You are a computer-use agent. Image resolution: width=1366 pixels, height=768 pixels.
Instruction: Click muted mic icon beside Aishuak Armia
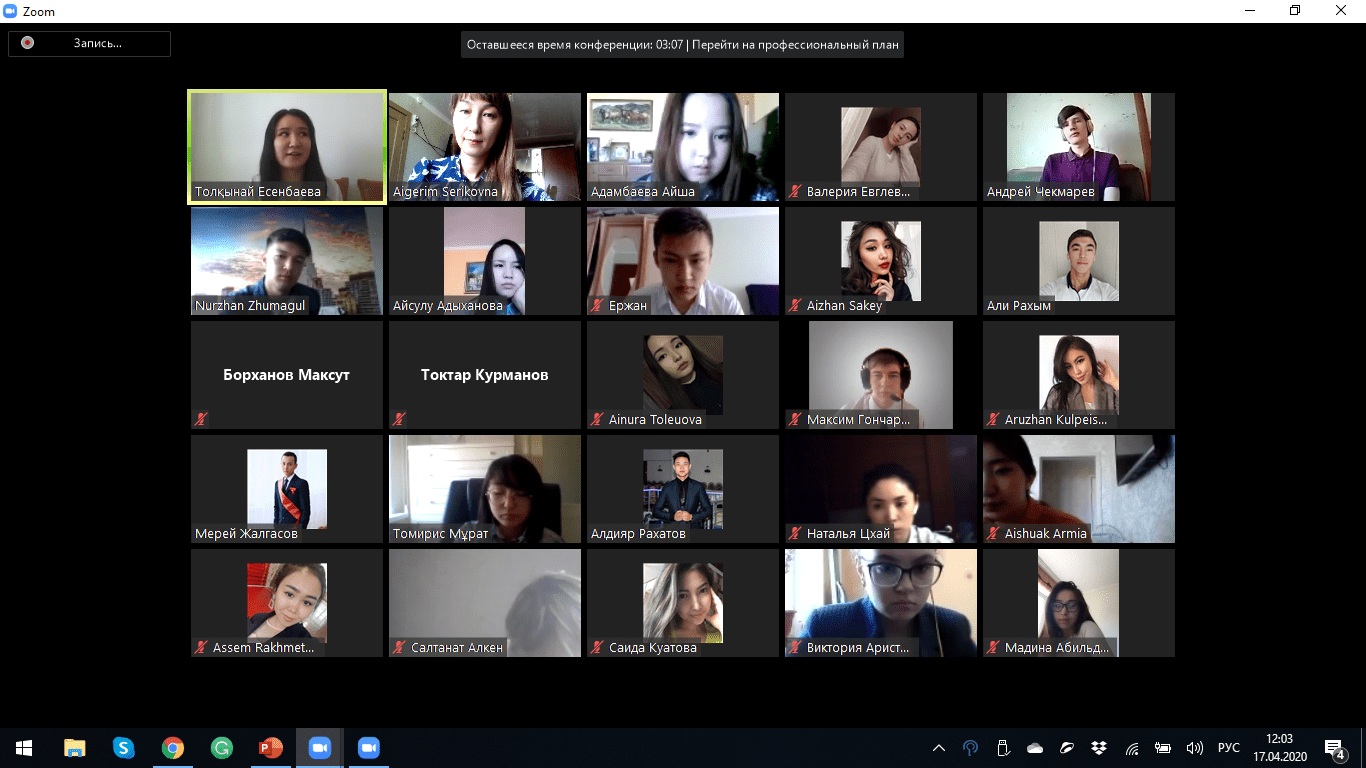(x=994, y=534)
